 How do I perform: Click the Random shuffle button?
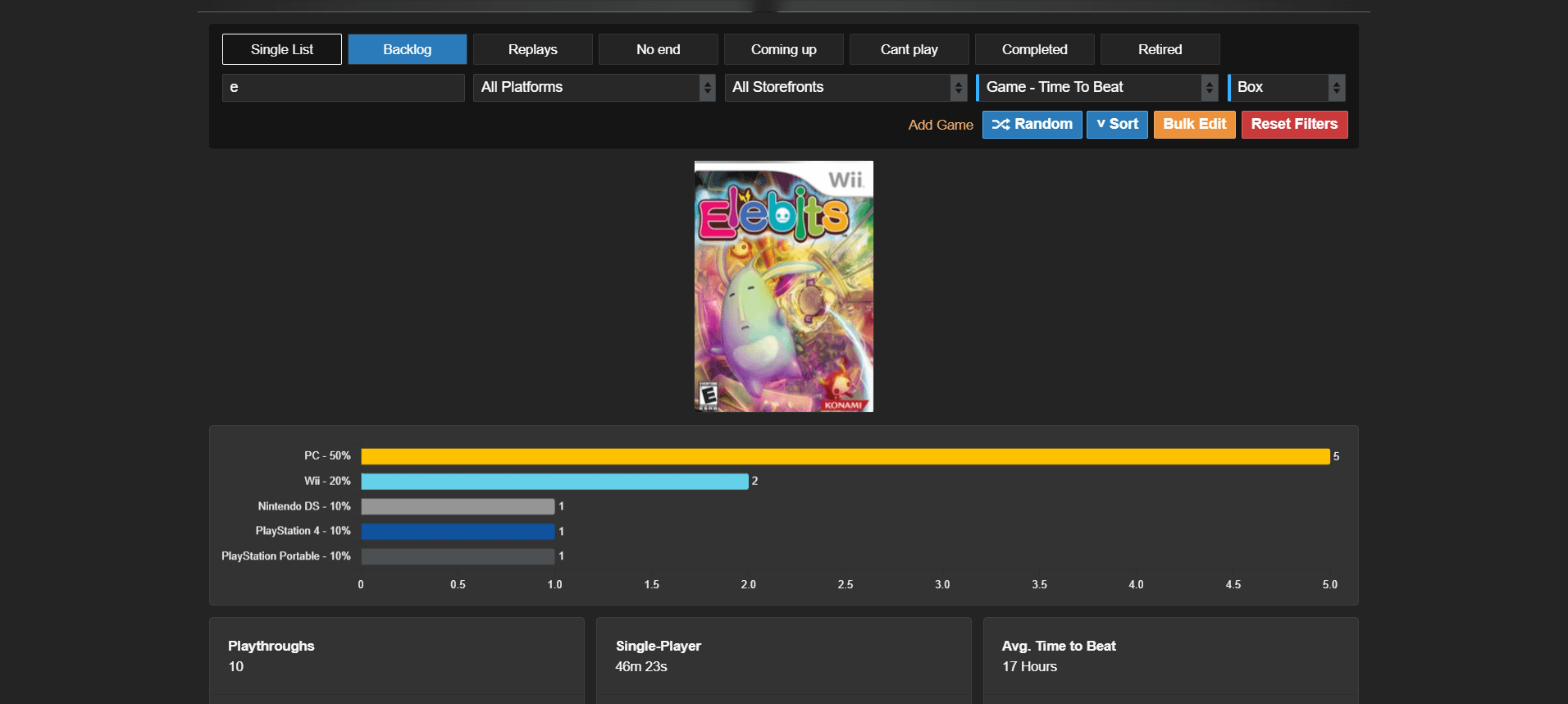tap(1032, 125)
